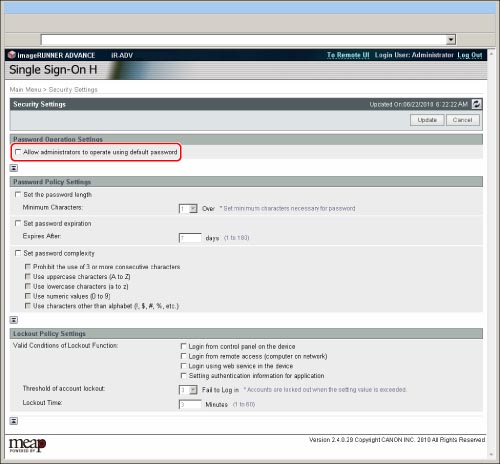Click the return-to-top icon under Password Operation Settings
The height and width of the screenshot is (464, 500).
(x=14, y=168)
